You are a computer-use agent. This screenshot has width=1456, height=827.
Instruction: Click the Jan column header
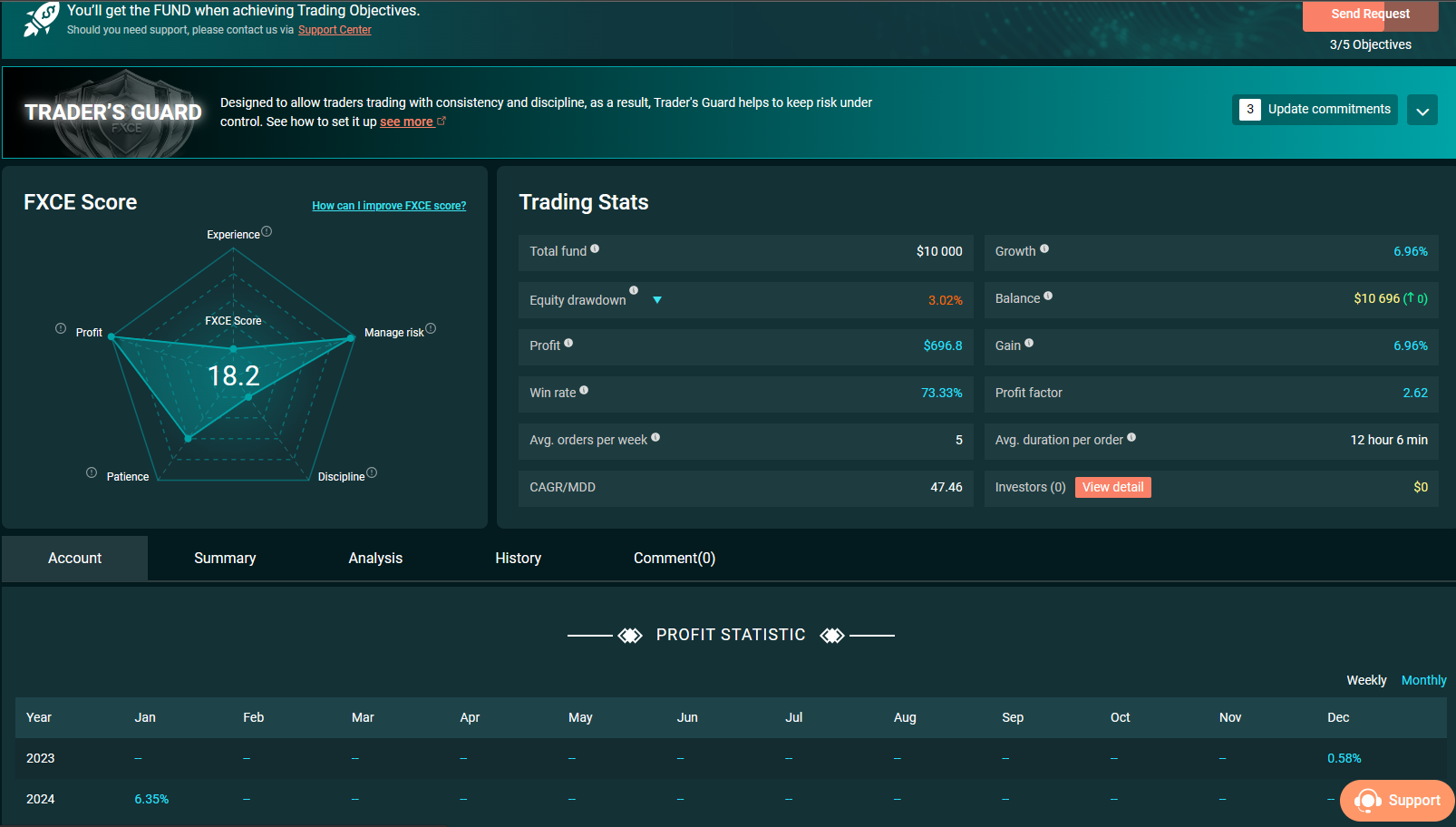click(x=145, y=717)
